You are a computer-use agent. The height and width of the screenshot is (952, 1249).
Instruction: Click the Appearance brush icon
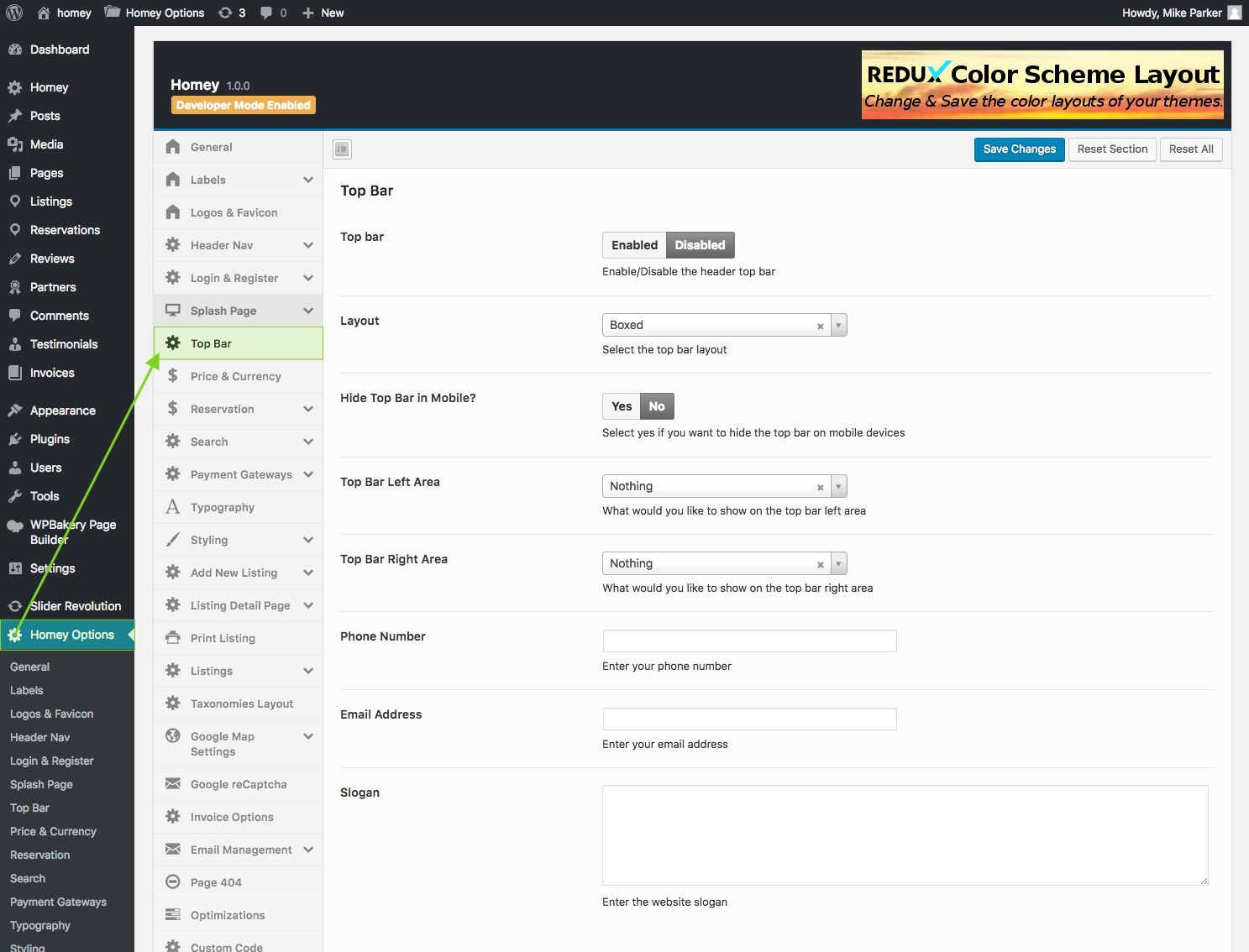(x=14, y=411)
